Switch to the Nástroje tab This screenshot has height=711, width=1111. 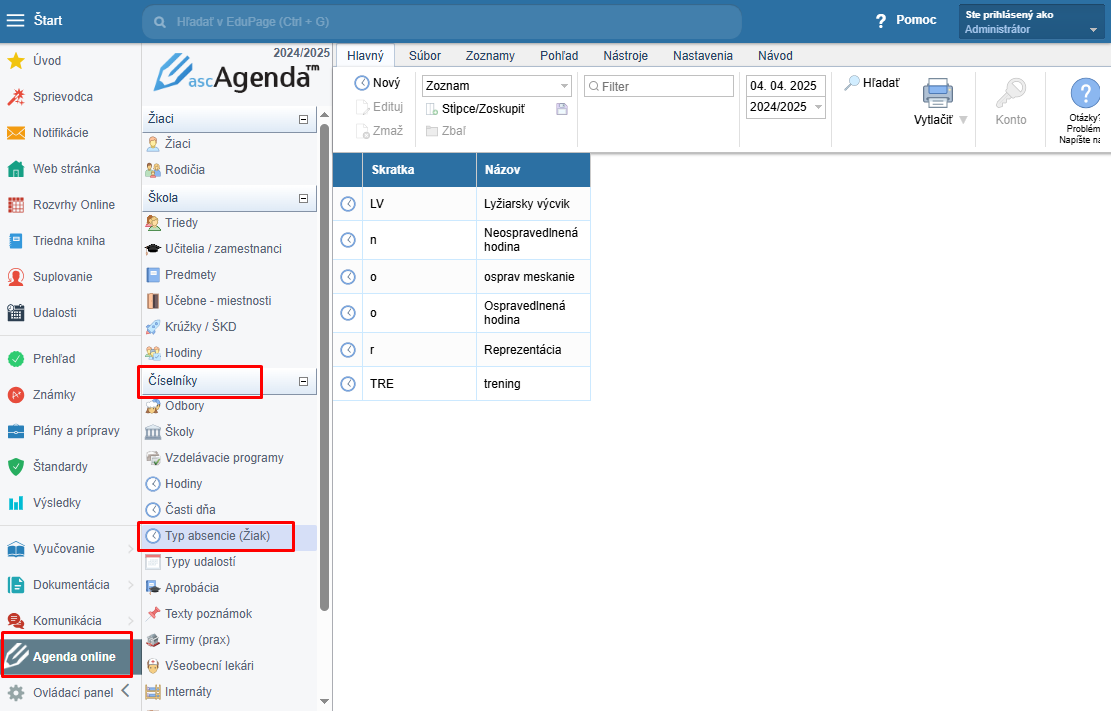tap(625, 56)
